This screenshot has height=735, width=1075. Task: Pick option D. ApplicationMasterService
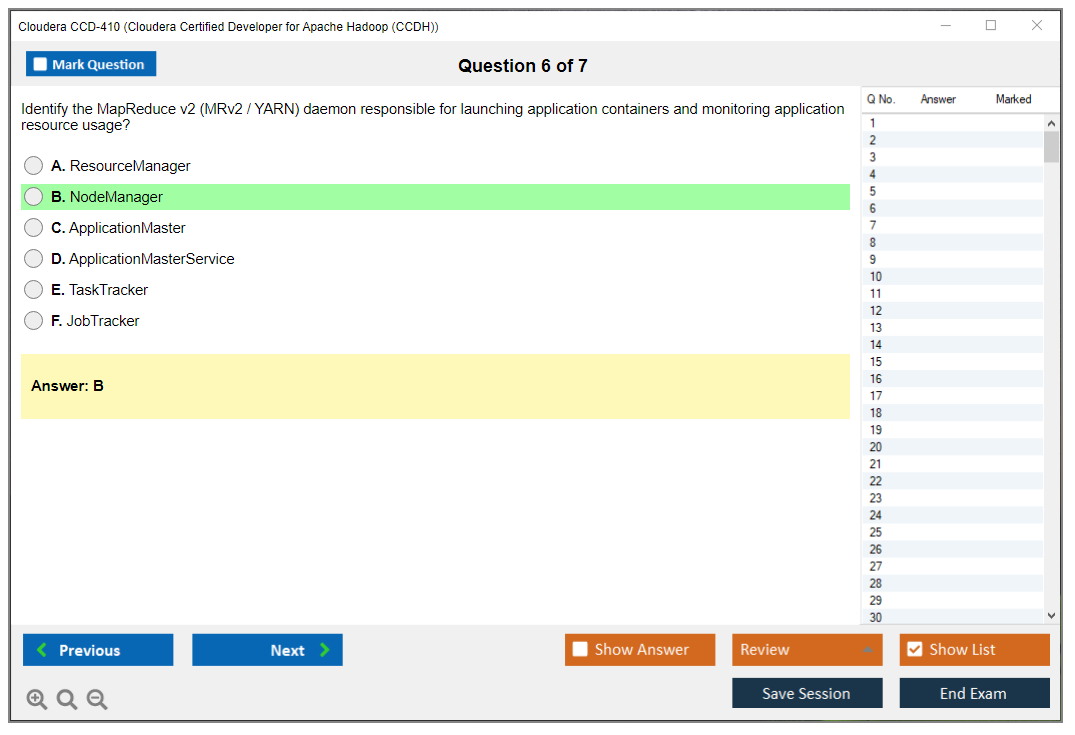[x=34, y=259]
